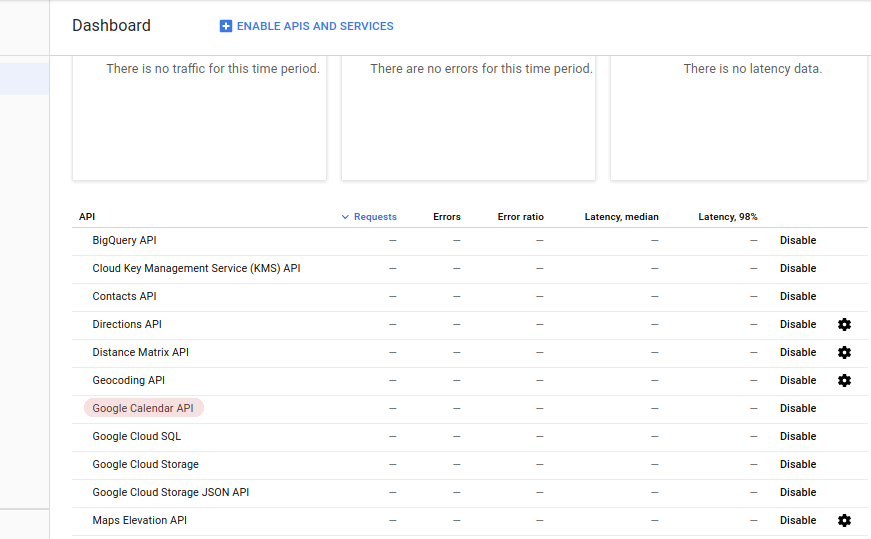Disable the Distance Matrix API
This screenshot has height=539, width=871.
[x=798, y=352]
